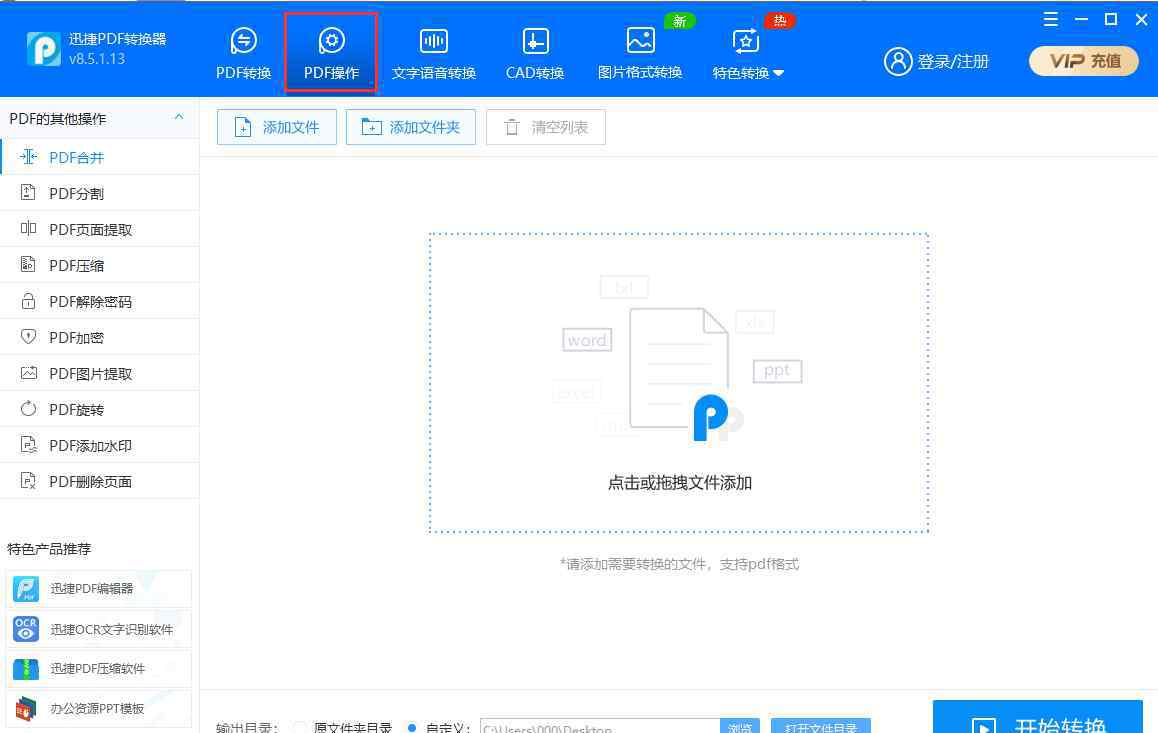Image resolution: width=1158 pixels, height=733 pixels.
Task: Click the 浏览 browse button
Action: (x=739, y=726)
